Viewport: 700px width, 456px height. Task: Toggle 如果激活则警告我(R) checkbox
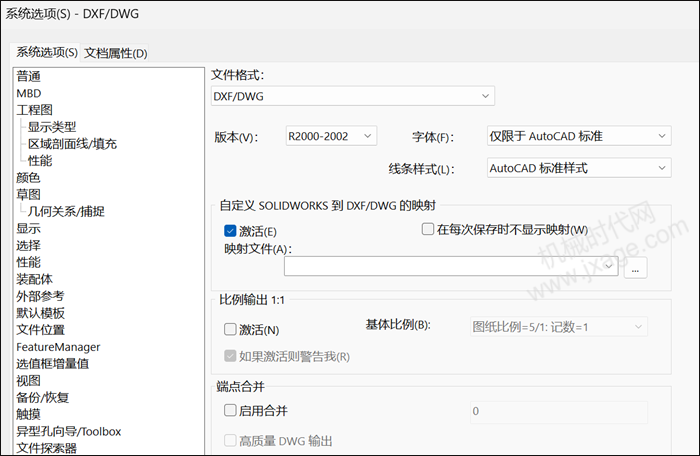230,356
